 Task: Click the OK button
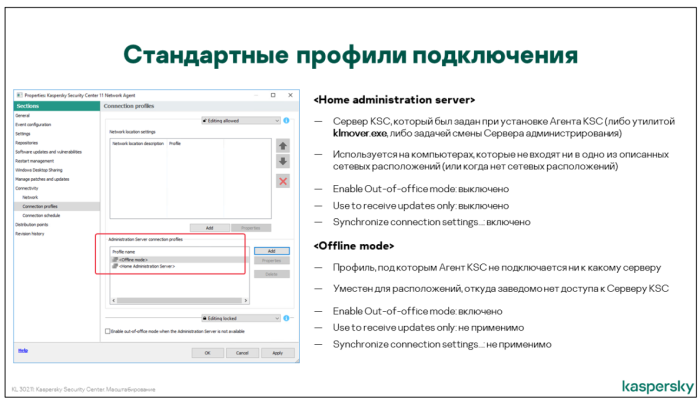(208, 353)
